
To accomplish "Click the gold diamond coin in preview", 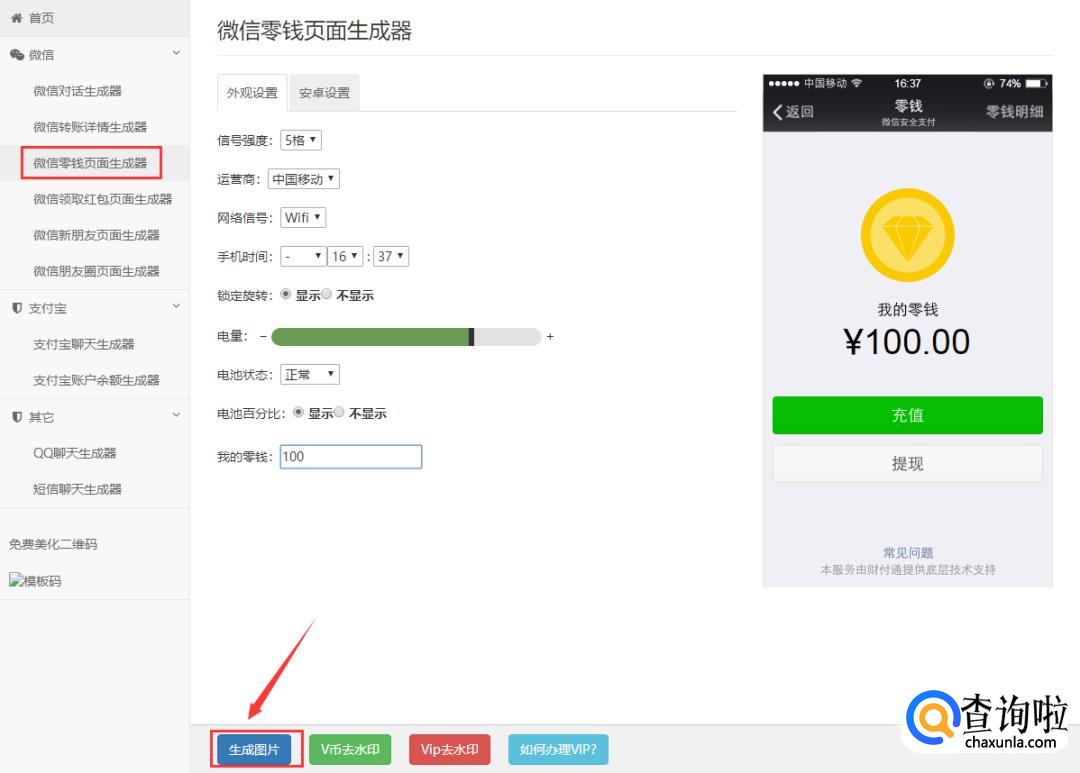I will pyautogui.click(x=907, y=235).
